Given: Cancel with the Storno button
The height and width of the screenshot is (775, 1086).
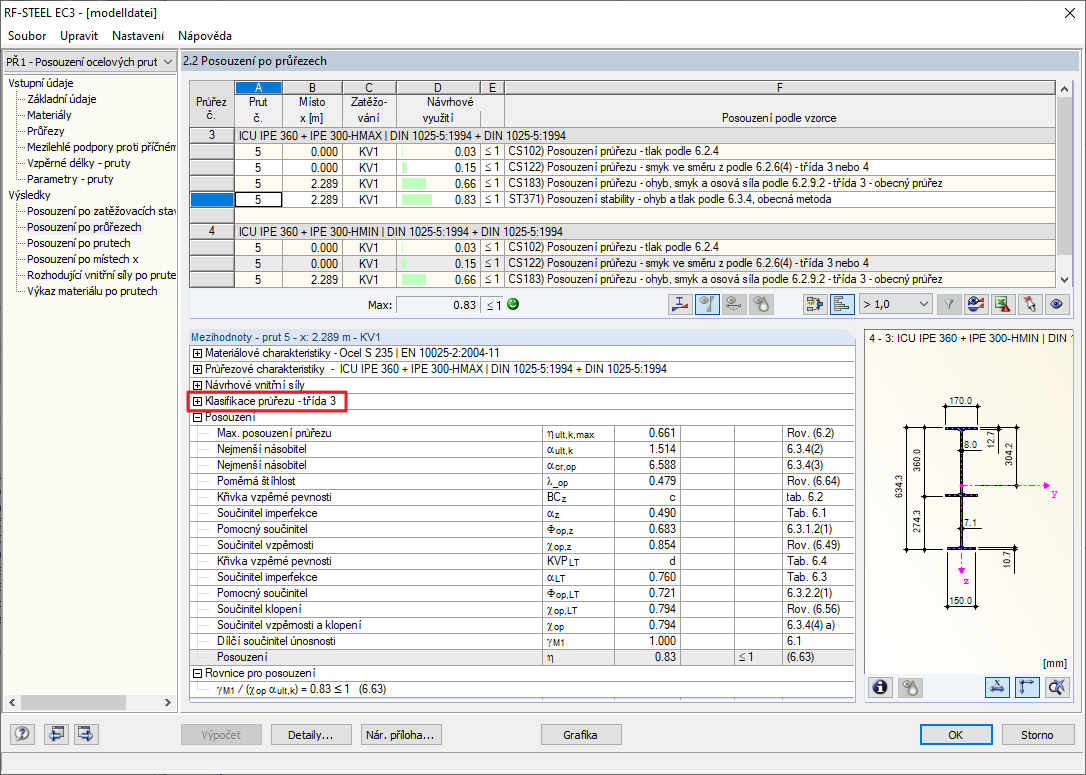Looking at the screenshot, I should [x=1037, y=734].
